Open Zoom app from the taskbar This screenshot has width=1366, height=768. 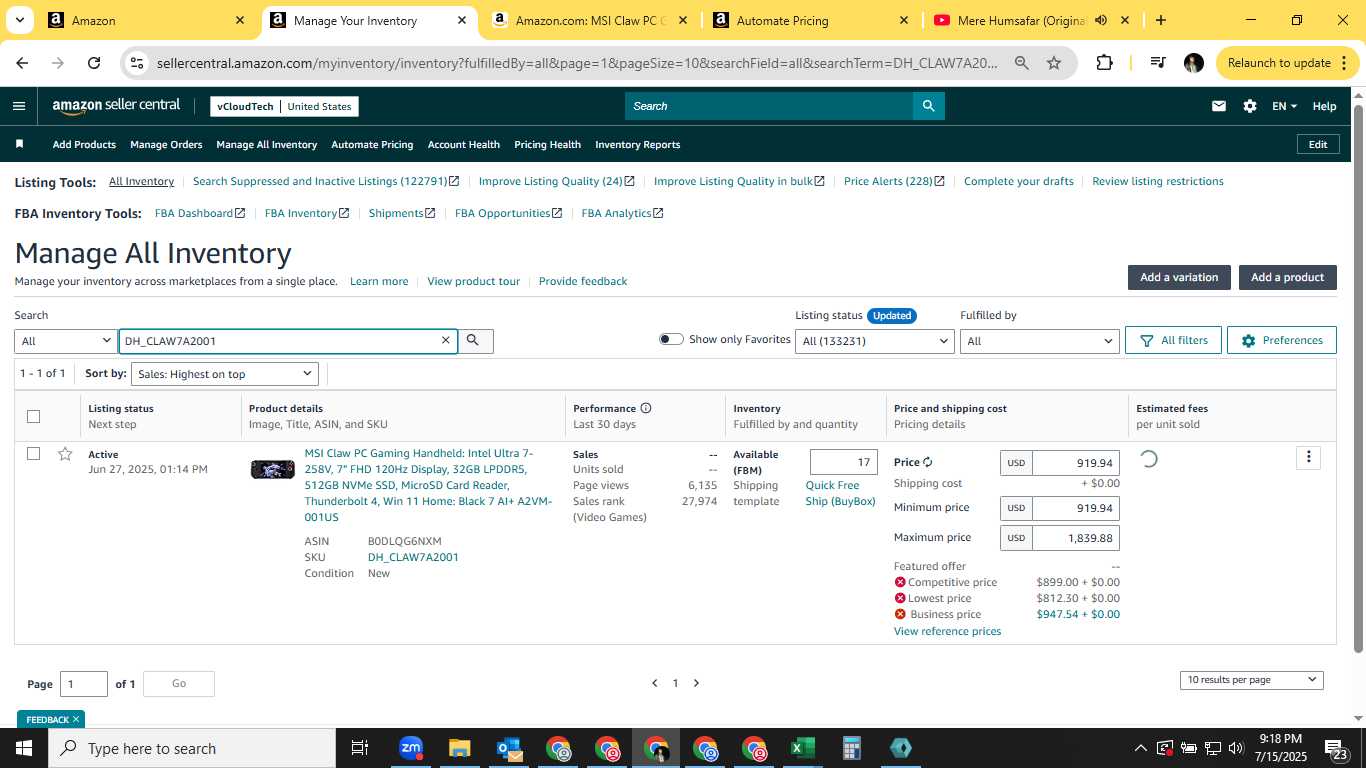(410, 748)
